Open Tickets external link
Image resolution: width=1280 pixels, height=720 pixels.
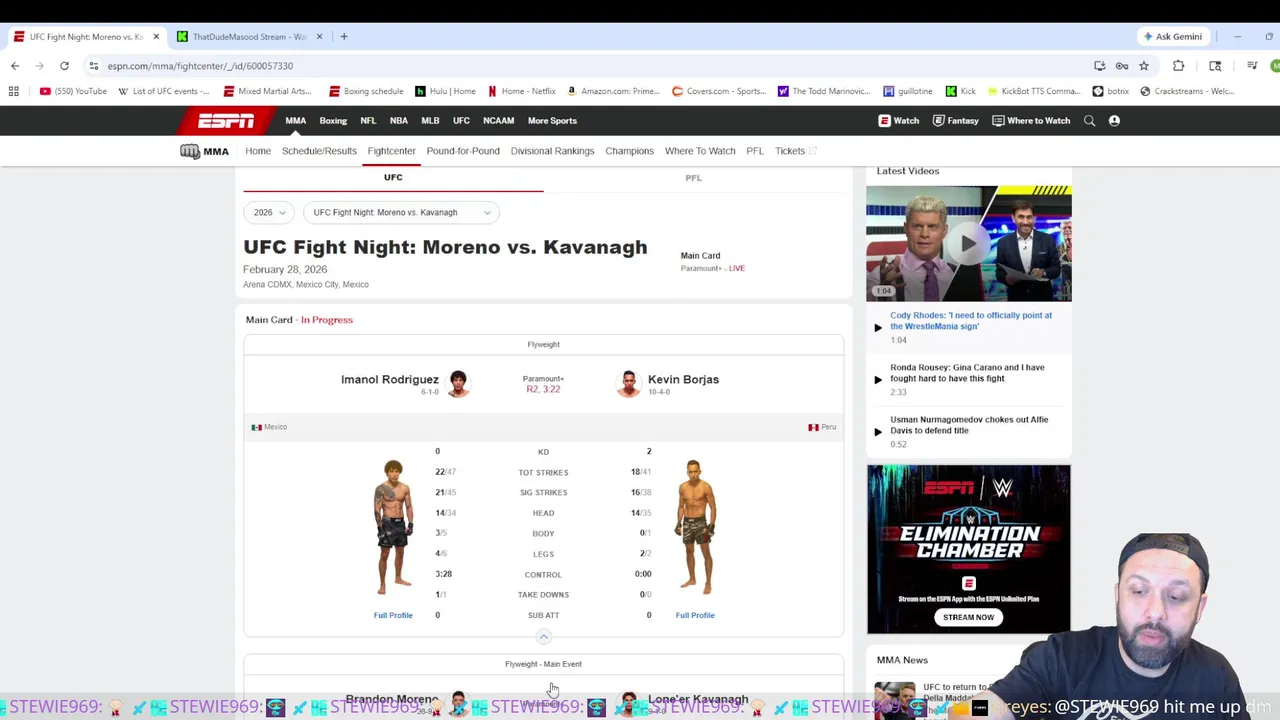point(796,151)
